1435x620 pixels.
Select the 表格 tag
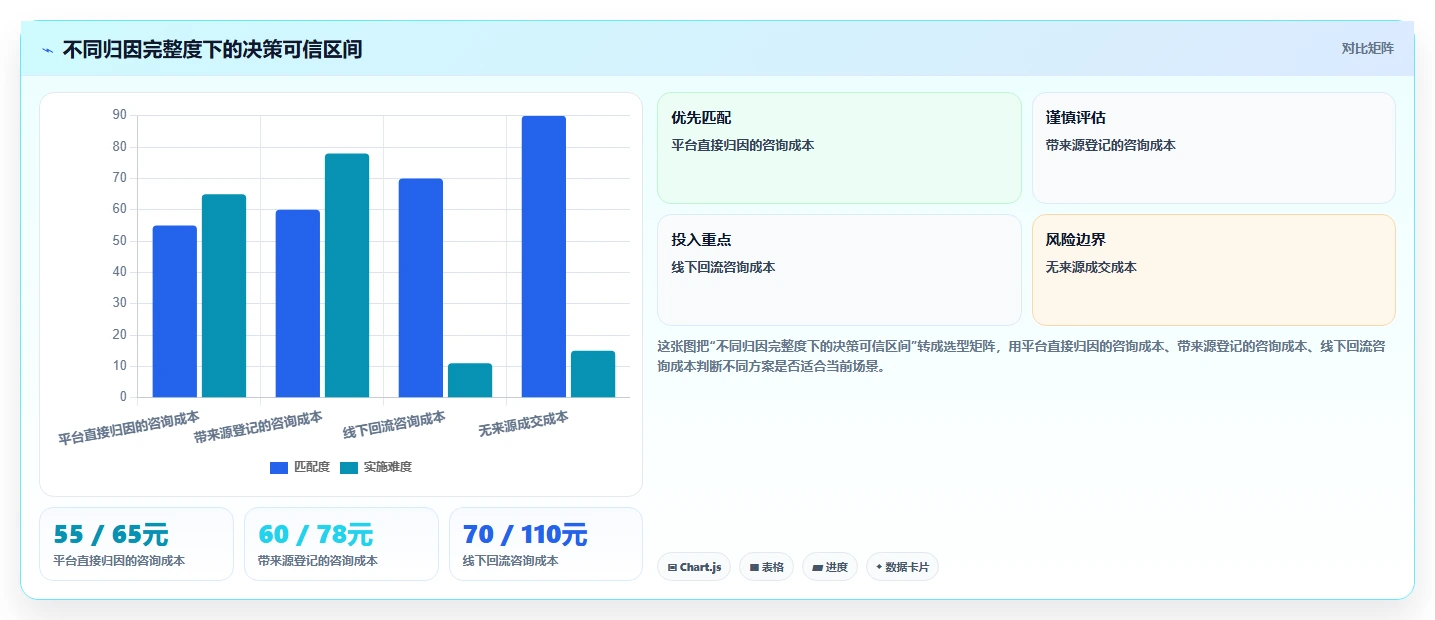click(766, 567)
